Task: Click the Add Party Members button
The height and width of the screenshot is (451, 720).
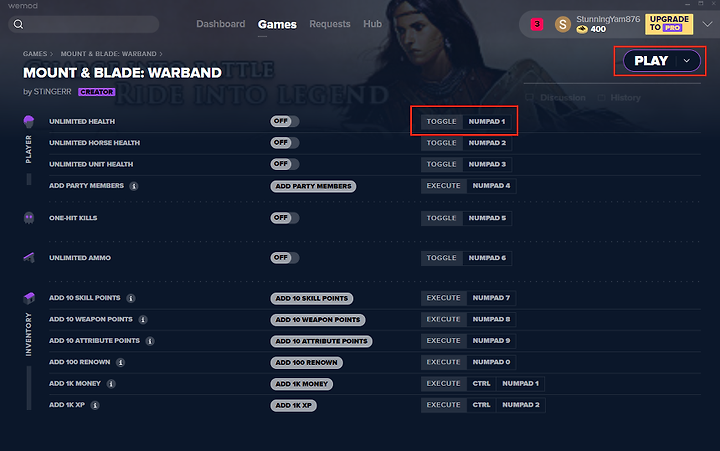Action: [313, 186]
